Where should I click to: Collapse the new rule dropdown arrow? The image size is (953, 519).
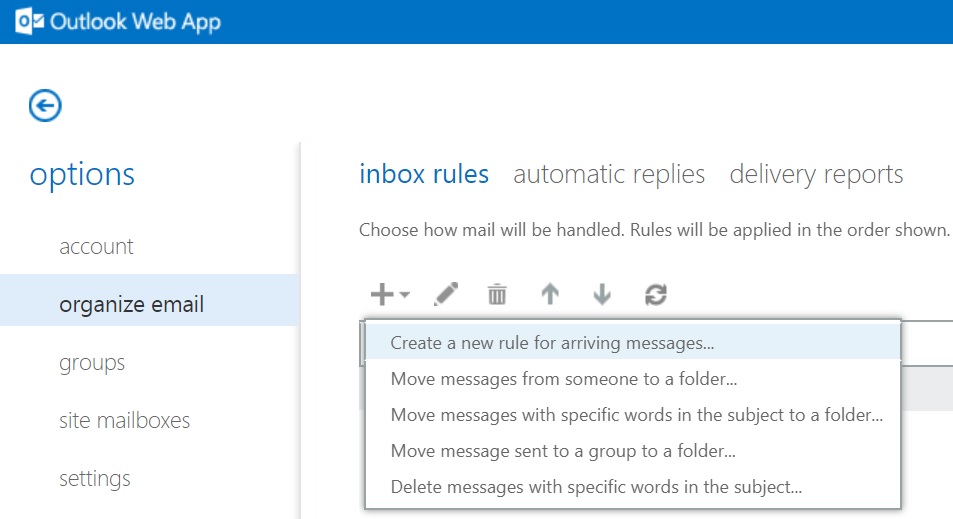pos(405,295)
